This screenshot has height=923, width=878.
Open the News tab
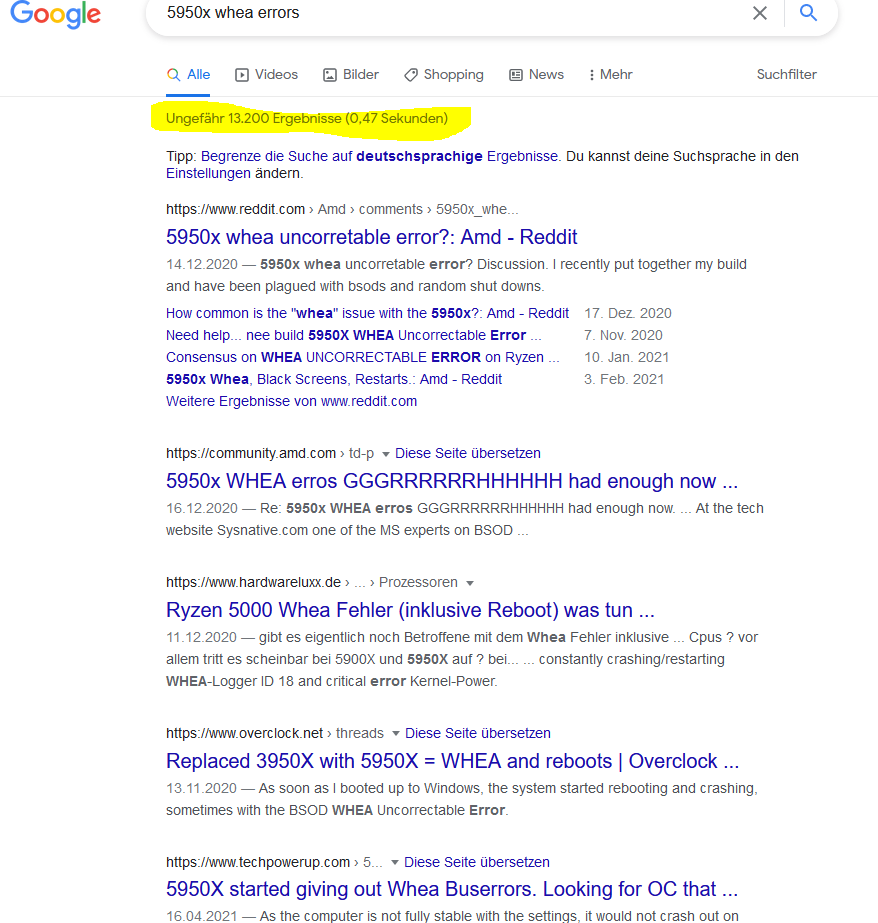tap(537, 75)
